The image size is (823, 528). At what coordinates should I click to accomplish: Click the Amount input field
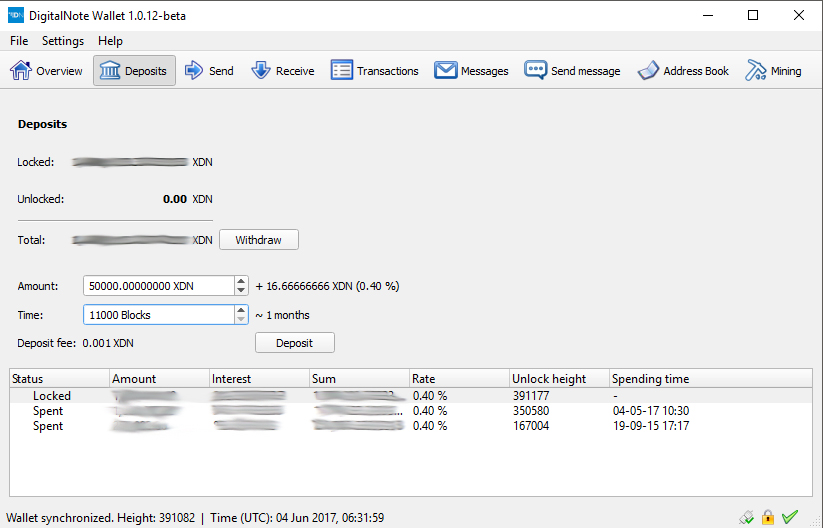159,286
